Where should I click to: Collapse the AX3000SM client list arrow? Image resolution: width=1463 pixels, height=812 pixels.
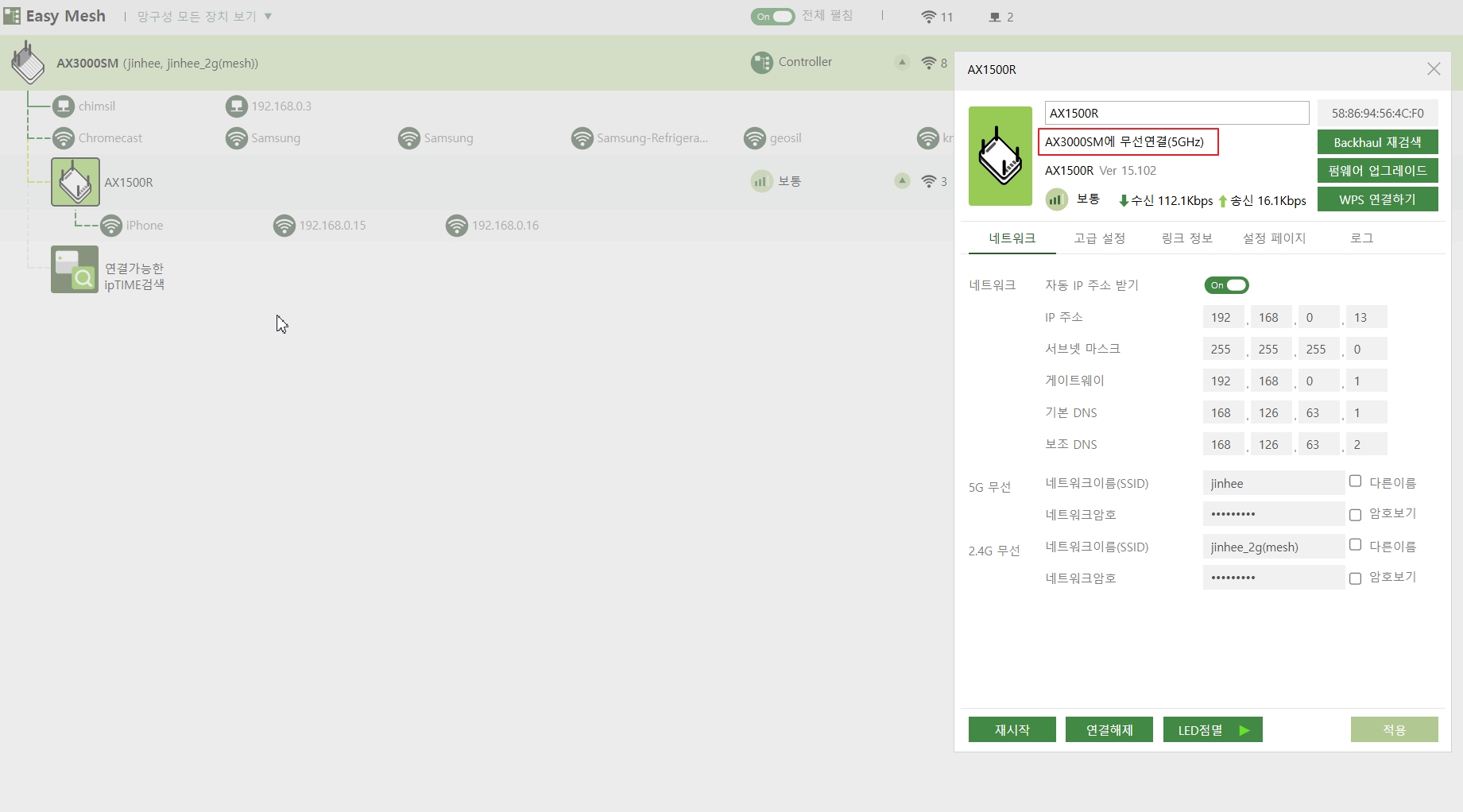902,62
